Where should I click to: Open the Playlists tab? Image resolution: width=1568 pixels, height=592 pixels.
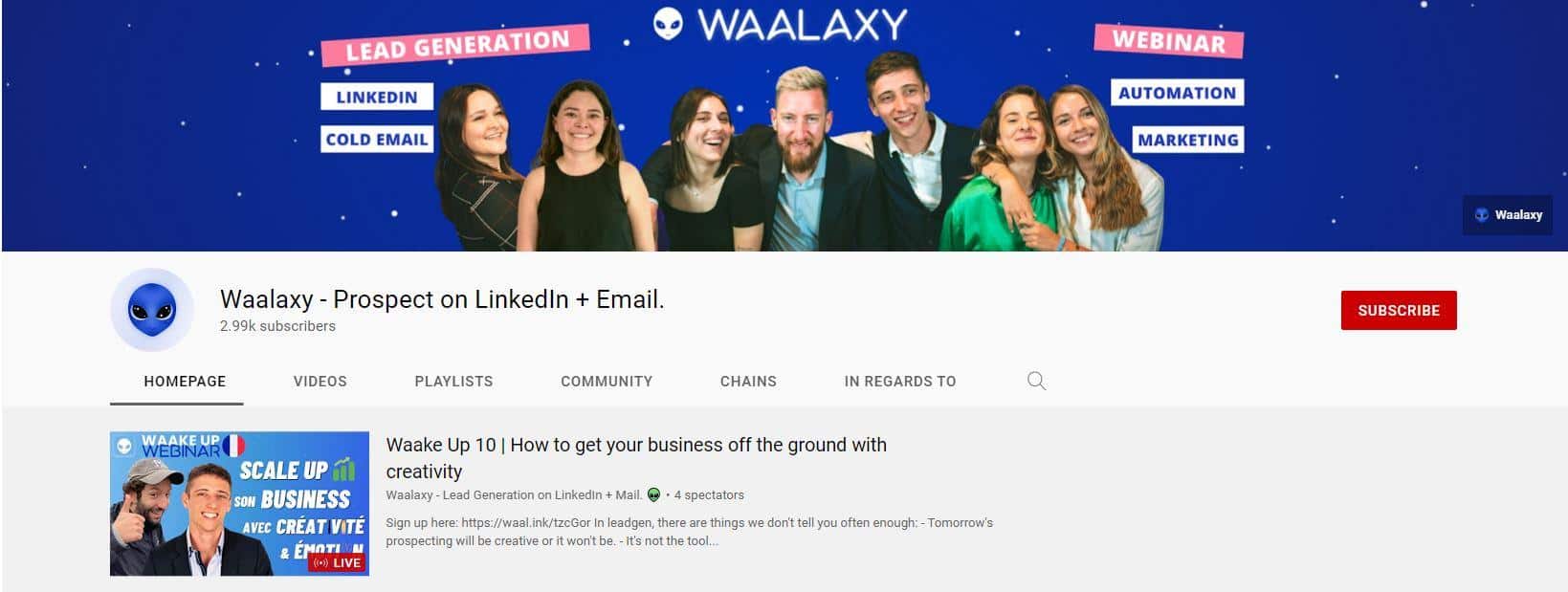pyautogui.click(x=453, y=381)
